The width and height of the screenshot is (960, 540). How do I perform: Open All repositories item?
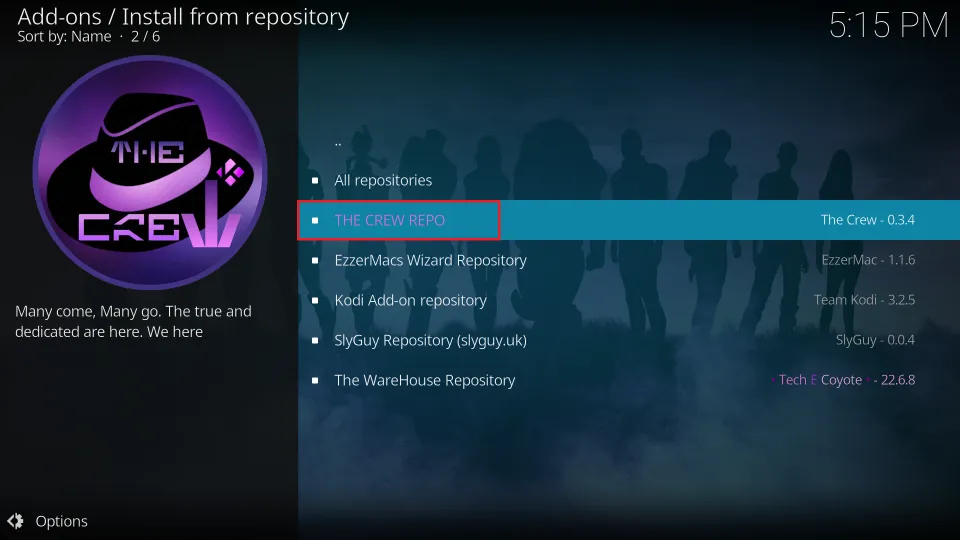629,180
